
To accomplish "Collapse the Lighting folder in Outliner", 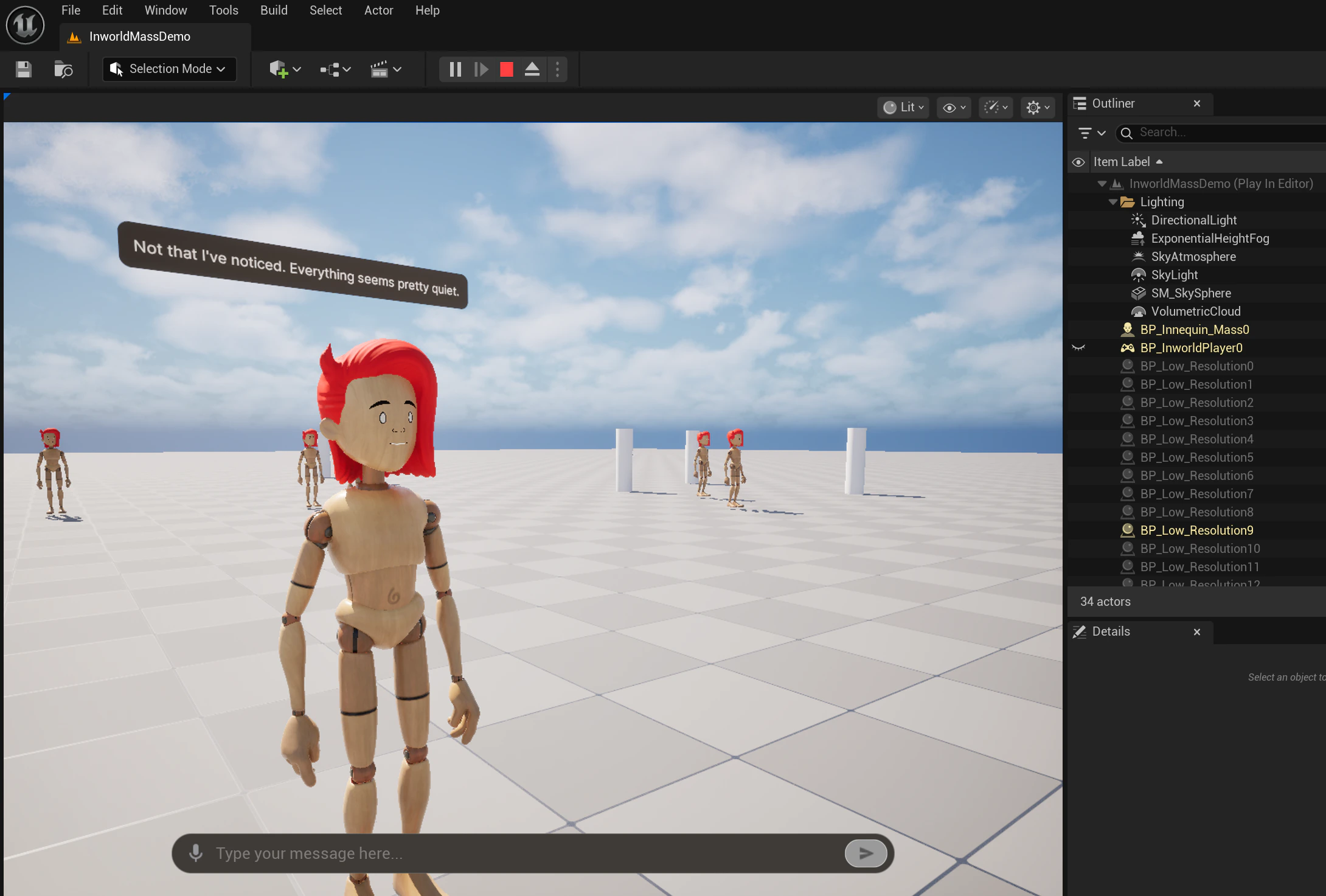I will 1113,202.
